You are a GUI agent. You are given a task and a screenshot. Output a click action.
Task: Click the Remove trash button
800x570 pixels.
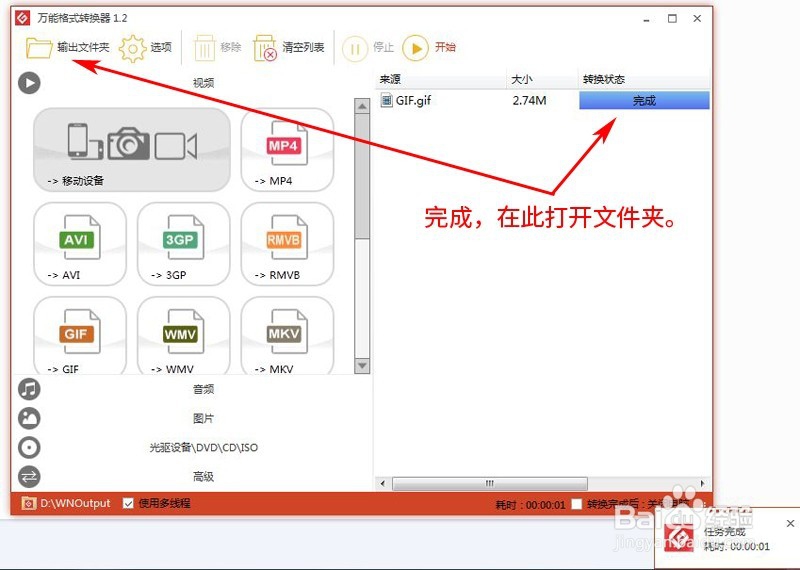coord(217,48)
